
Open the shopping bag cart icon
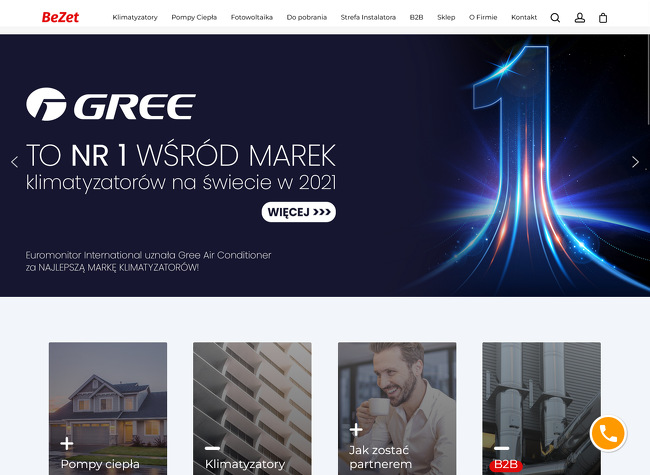pyautogui.click(x=603, y=18)
